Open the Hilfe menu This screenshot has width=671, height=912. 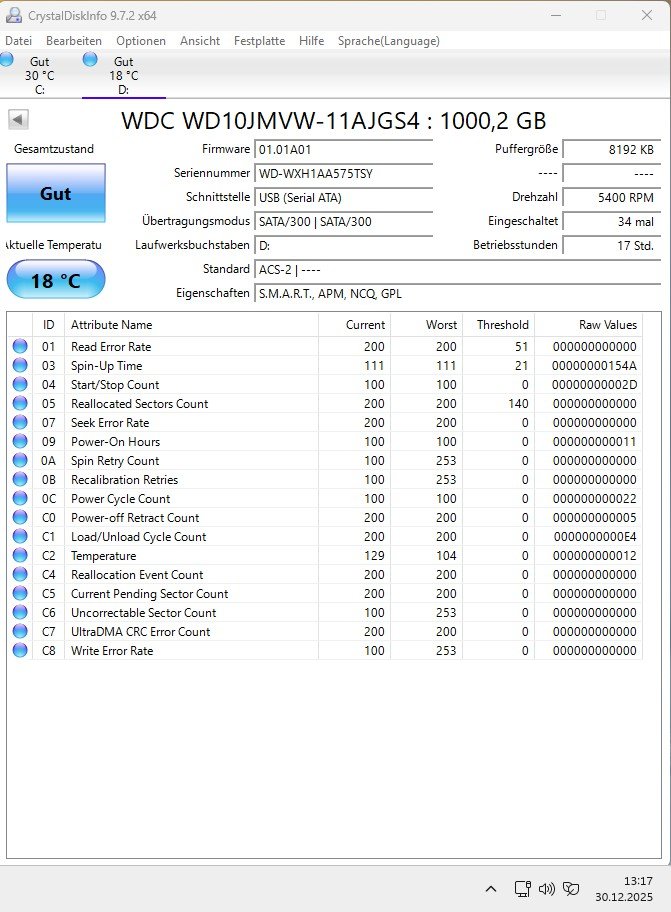312,41
